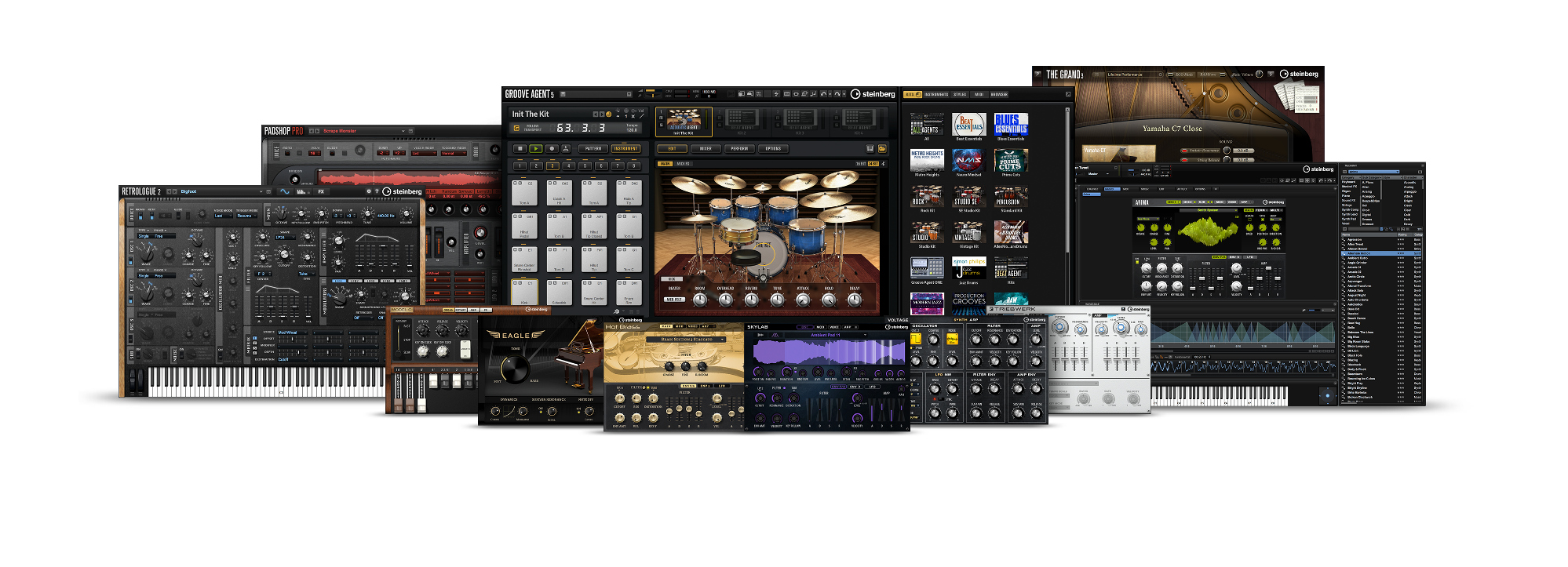Screen dimensions: 1568x567
Task: Show the oscillator page via Retrologue sine-wave icon
Action: [285, 191]
